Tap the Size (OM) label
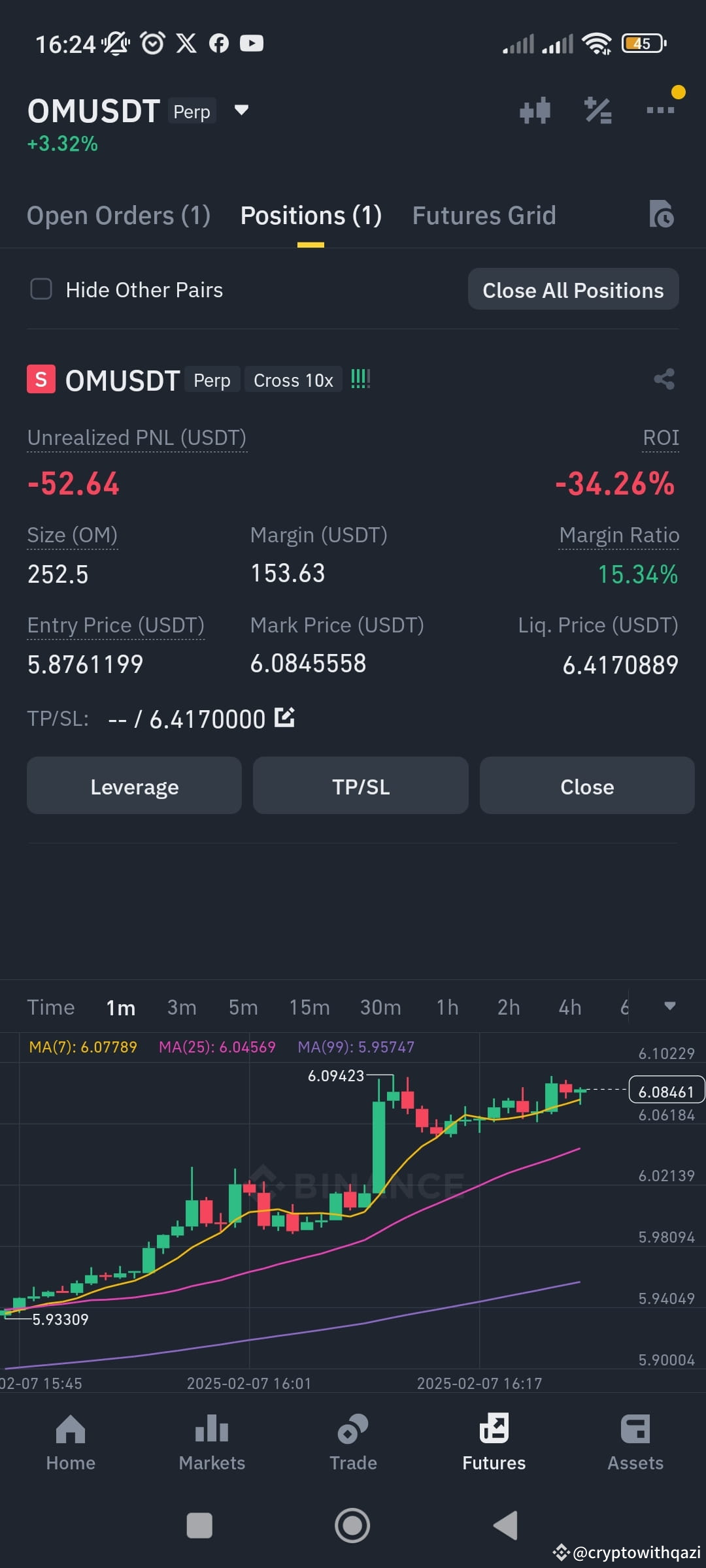Image resolution: width=706 pixels, height=1568 pixels. pyautogui.click(x=73, y=534)
